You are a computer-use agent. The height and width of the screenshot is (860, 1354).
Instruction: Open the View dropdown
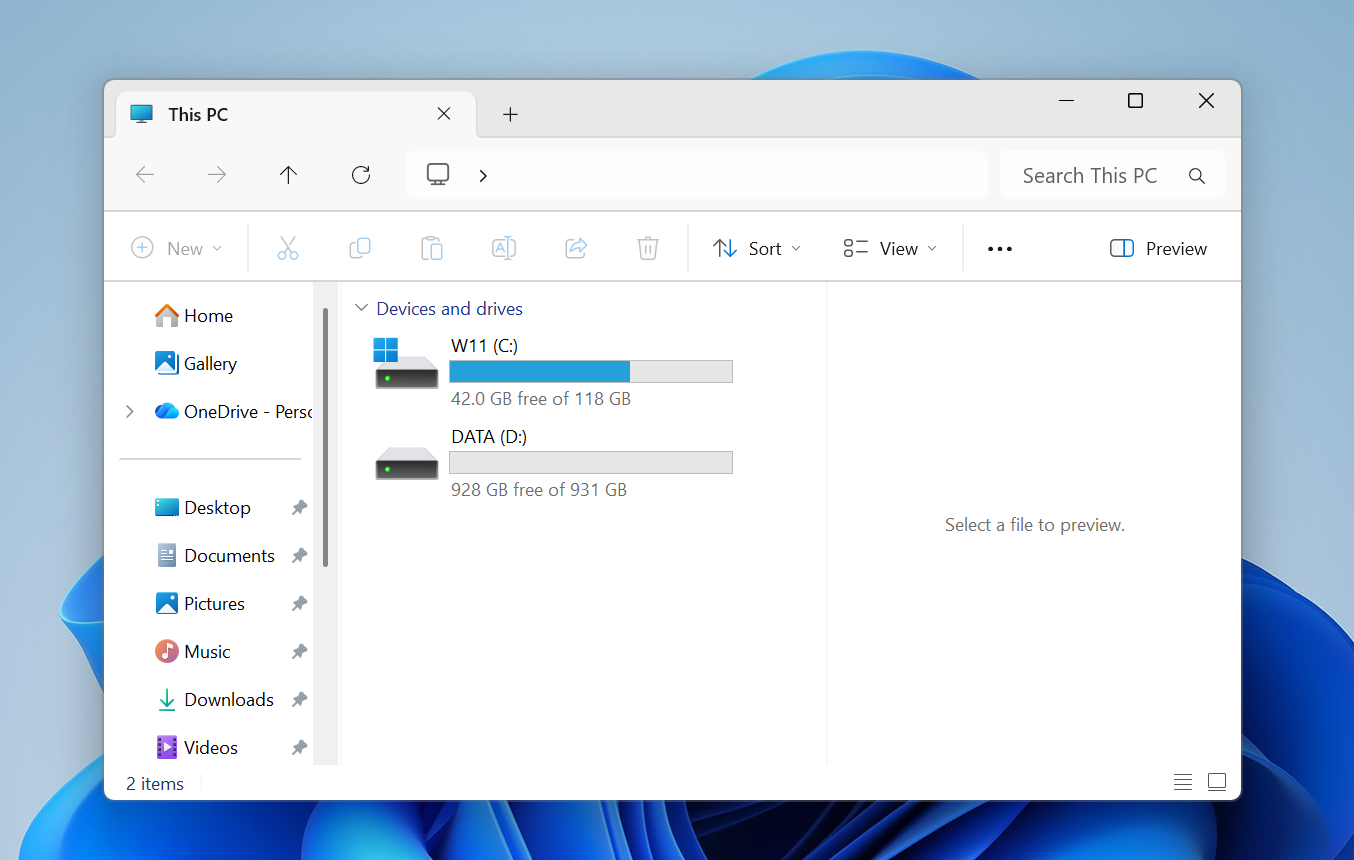(x=889, y=247)
